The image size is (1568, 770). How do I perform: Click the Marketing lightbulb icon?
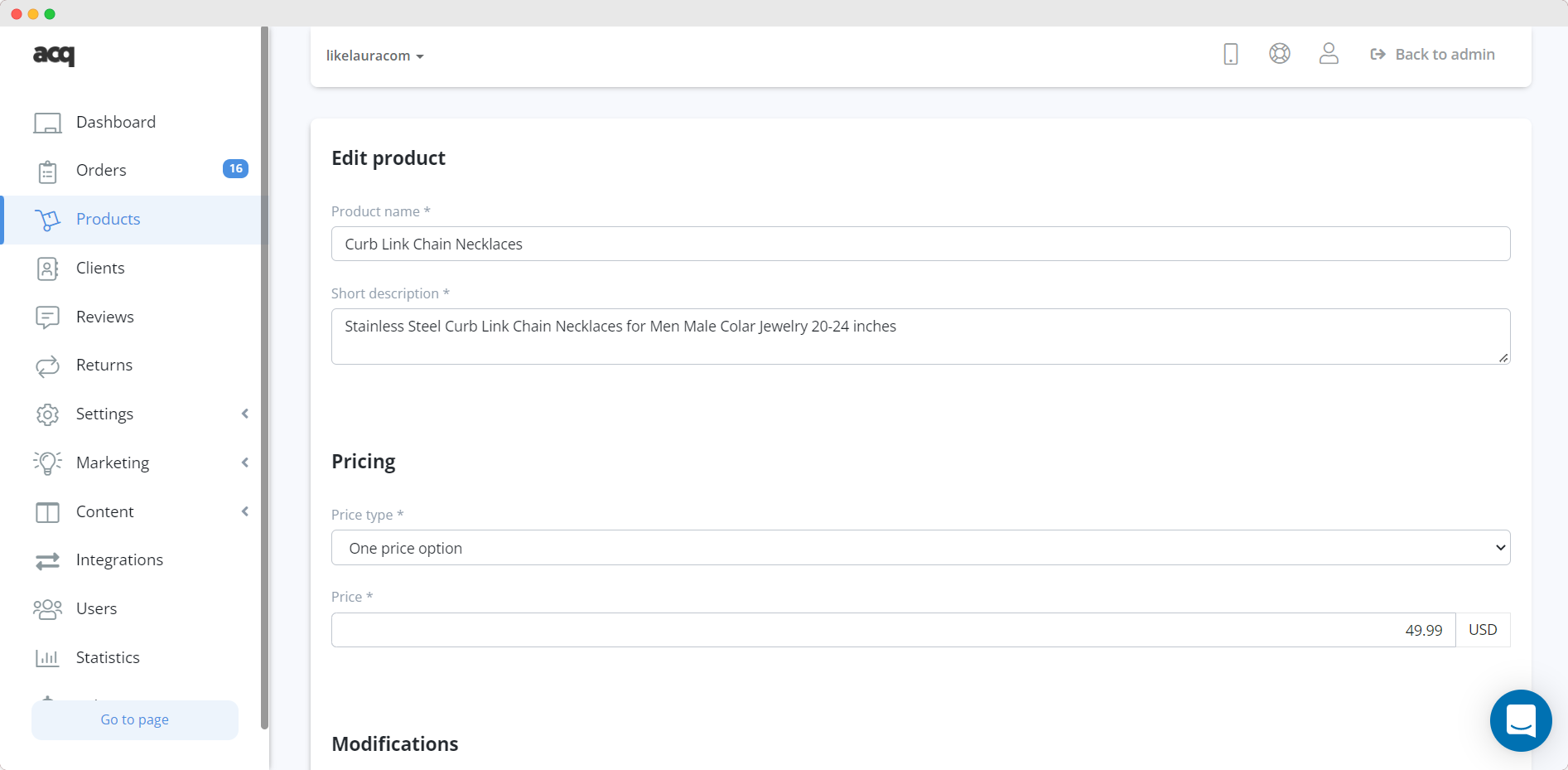tap(47, 463)
